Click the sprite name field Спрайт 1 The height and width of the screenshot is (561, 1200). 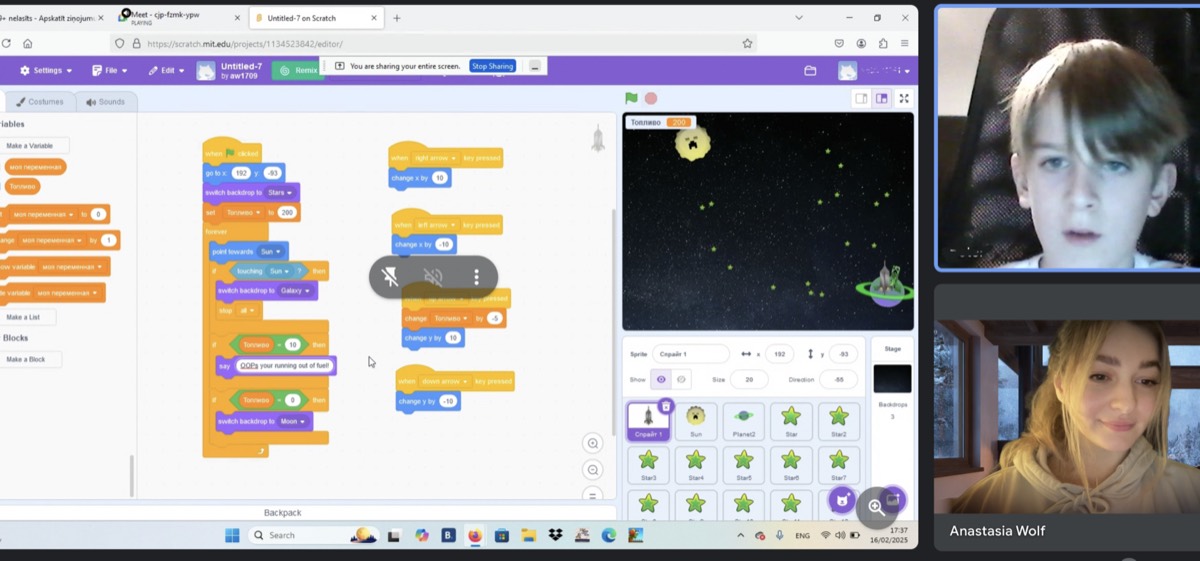[690, 354]
